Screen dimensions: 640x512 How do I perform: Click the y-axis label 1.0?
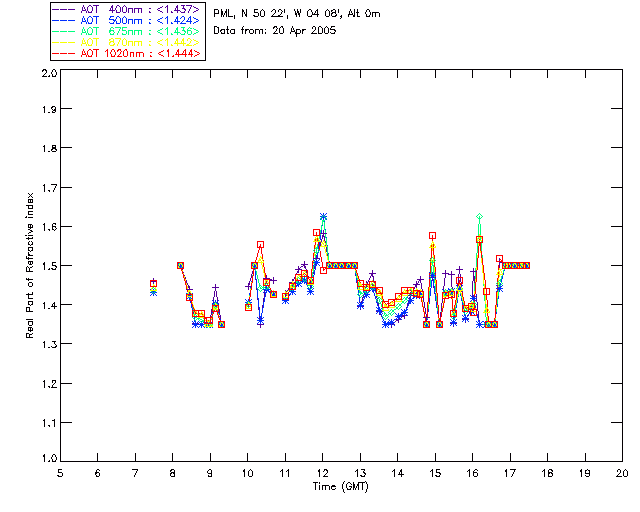pyautogui.click(x=49, y=458)
